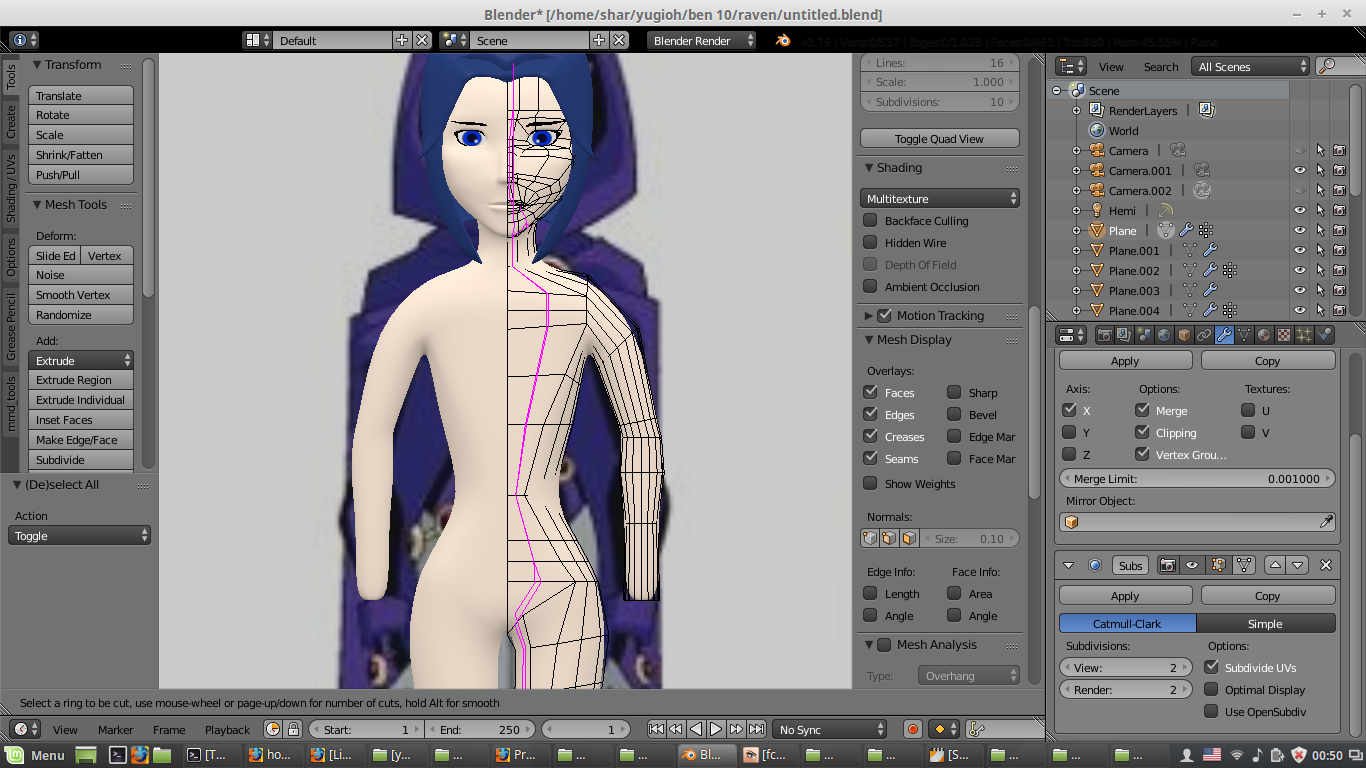Screen dimensions: 1366x768
Task: Click eyedropper for Mirror Object field
Action: [1326, 522]
